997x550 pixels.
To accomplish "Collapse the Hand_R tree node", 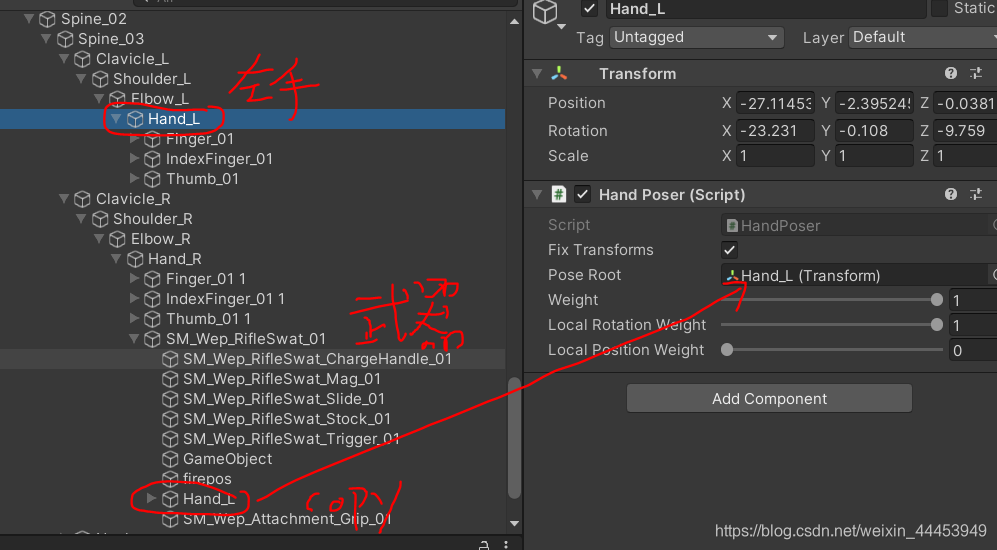I will (x=116, y=259).
